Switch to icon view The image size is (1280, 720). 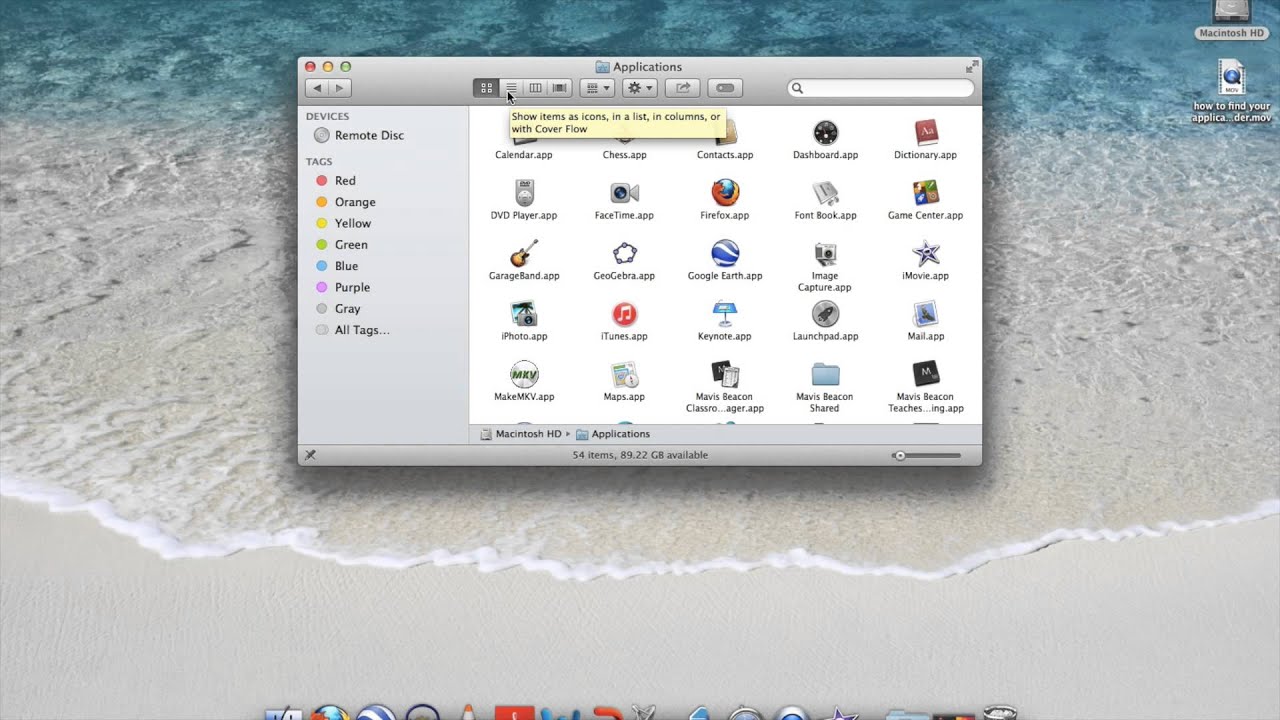tap(486, 88)
